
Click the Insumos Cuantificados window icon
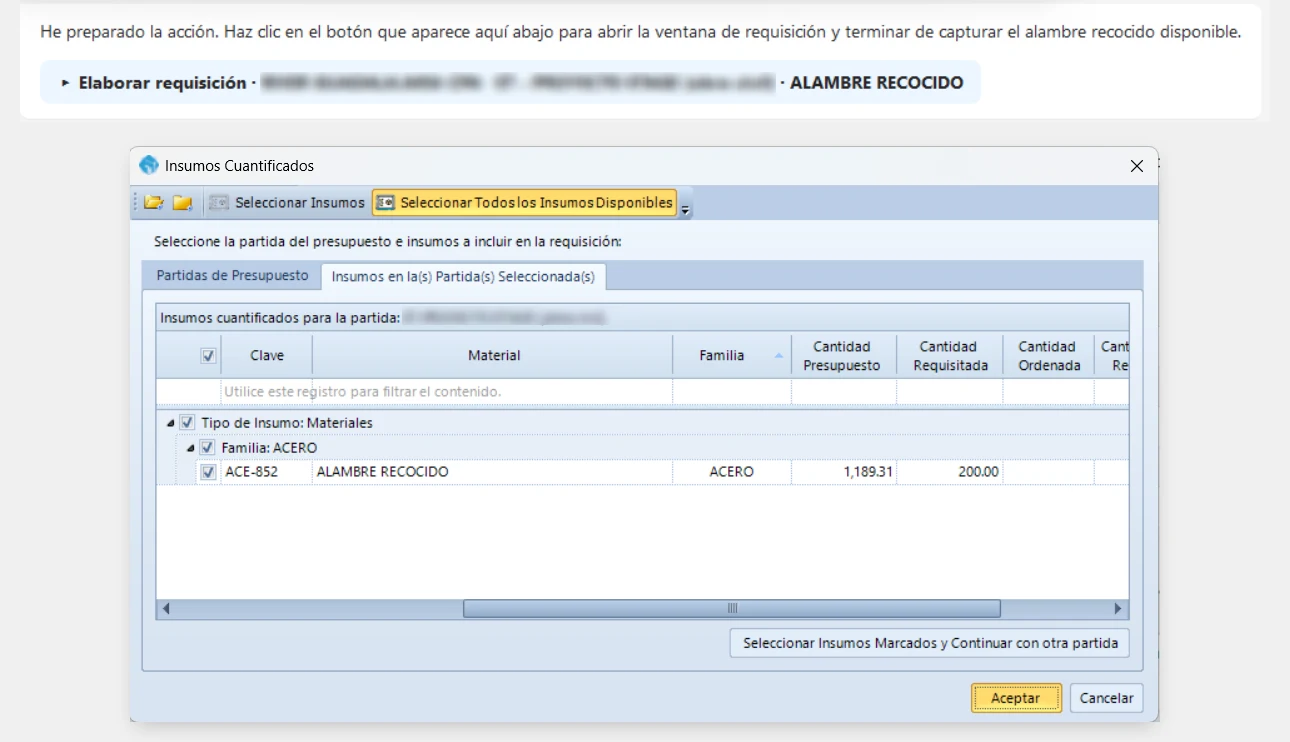149,165
